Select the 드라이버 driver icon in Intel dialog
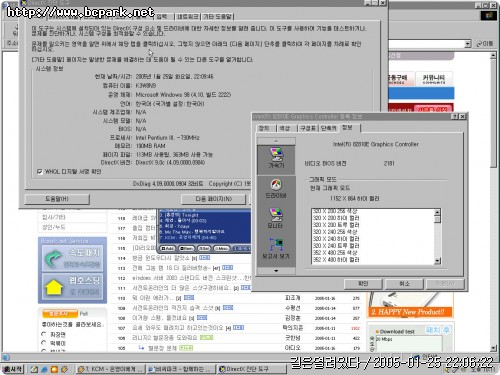Image resolution: width=500 pixels, height=375 pixels. 276,189
